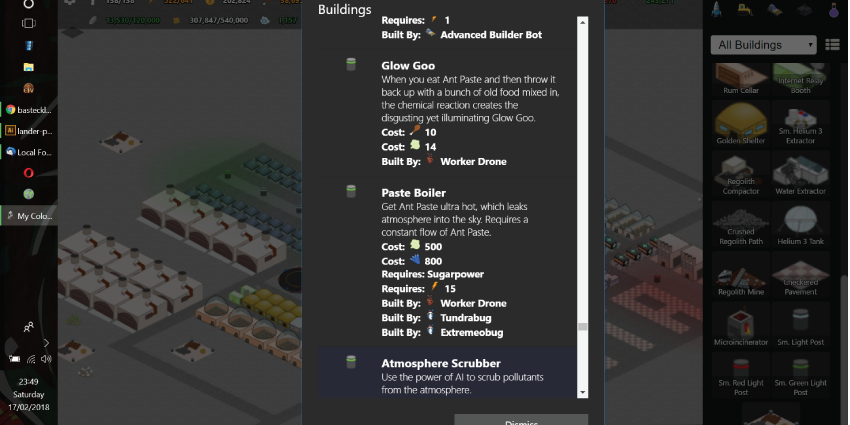Screen dimensions: 850x425
Task: Click the Paste Boiler list entry
Action: [447, 262]
